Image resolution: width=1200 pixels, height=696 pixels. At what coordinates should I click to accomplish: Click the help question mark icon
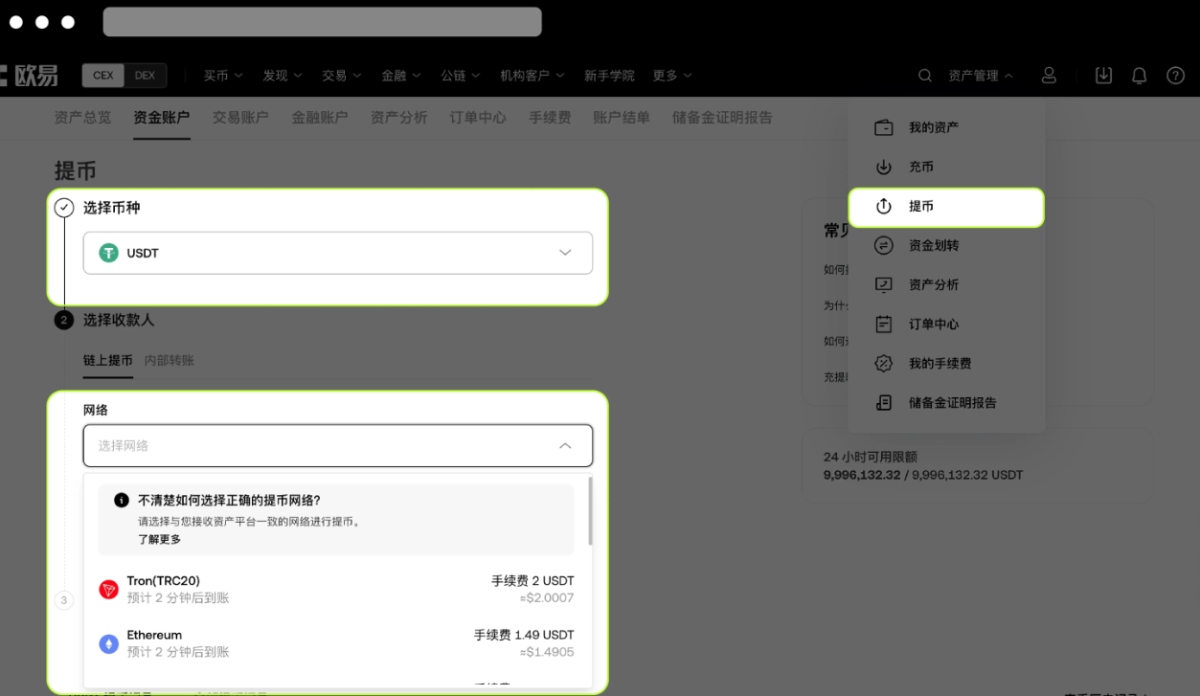pyautogui.click(x=1175, y=76)
